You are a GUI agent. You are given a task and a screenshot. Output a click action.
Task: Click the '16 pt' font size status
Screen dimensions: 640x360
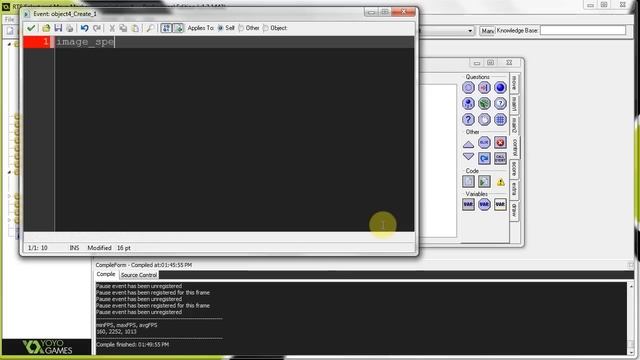[x=124, y=248]
